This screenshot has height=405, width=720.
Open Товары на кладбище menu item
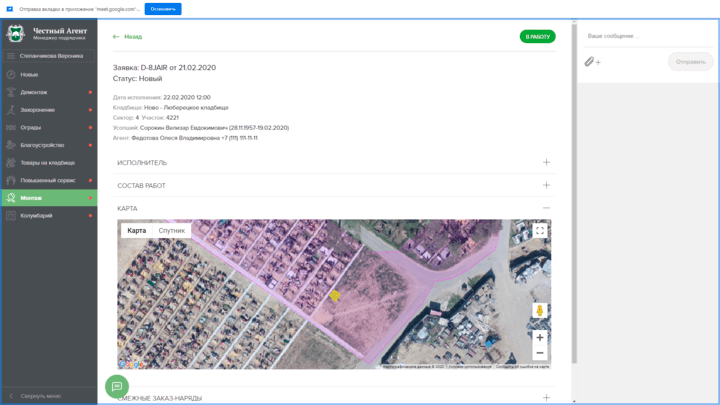[x=49, y=163]
